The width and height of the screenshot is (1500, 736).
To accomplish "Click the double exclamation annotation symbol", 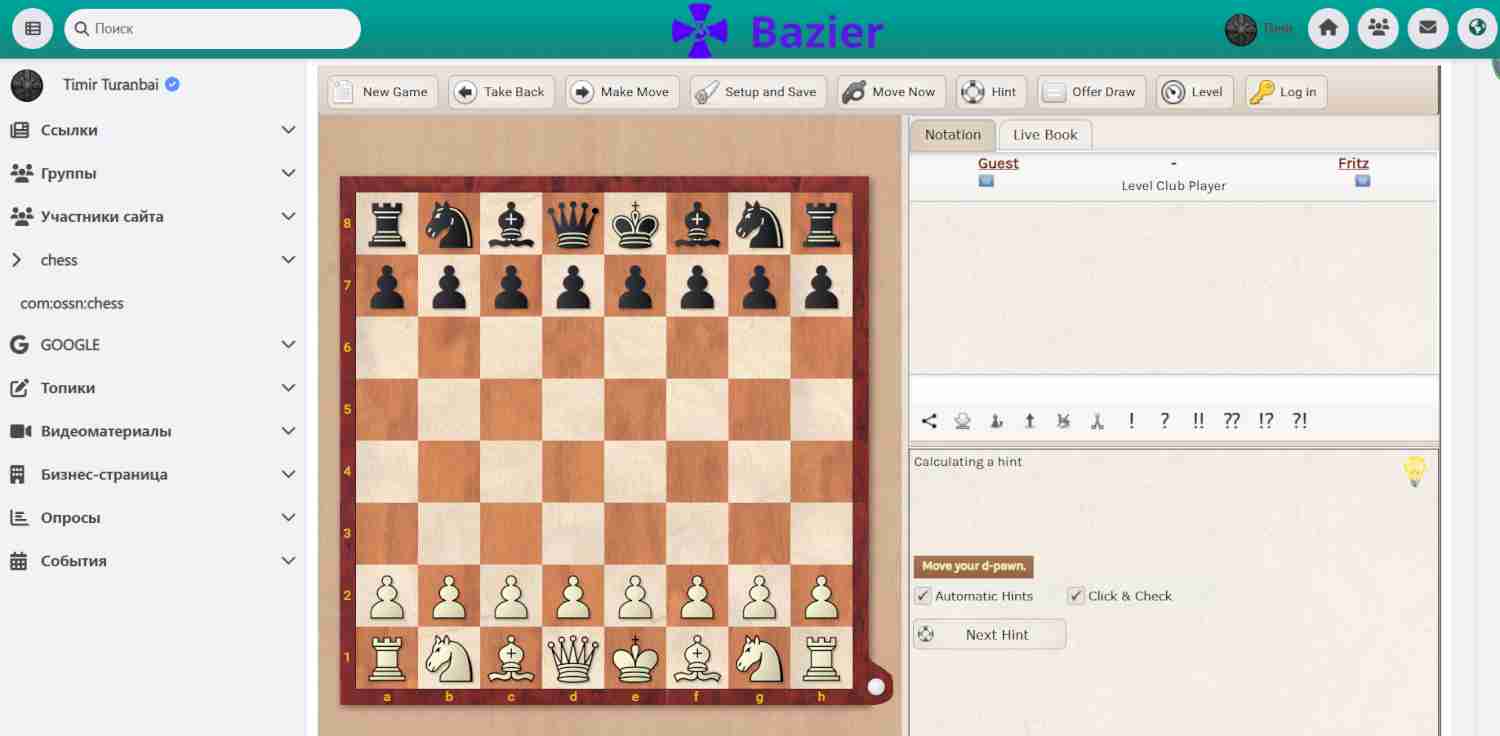I will 1198,421.
